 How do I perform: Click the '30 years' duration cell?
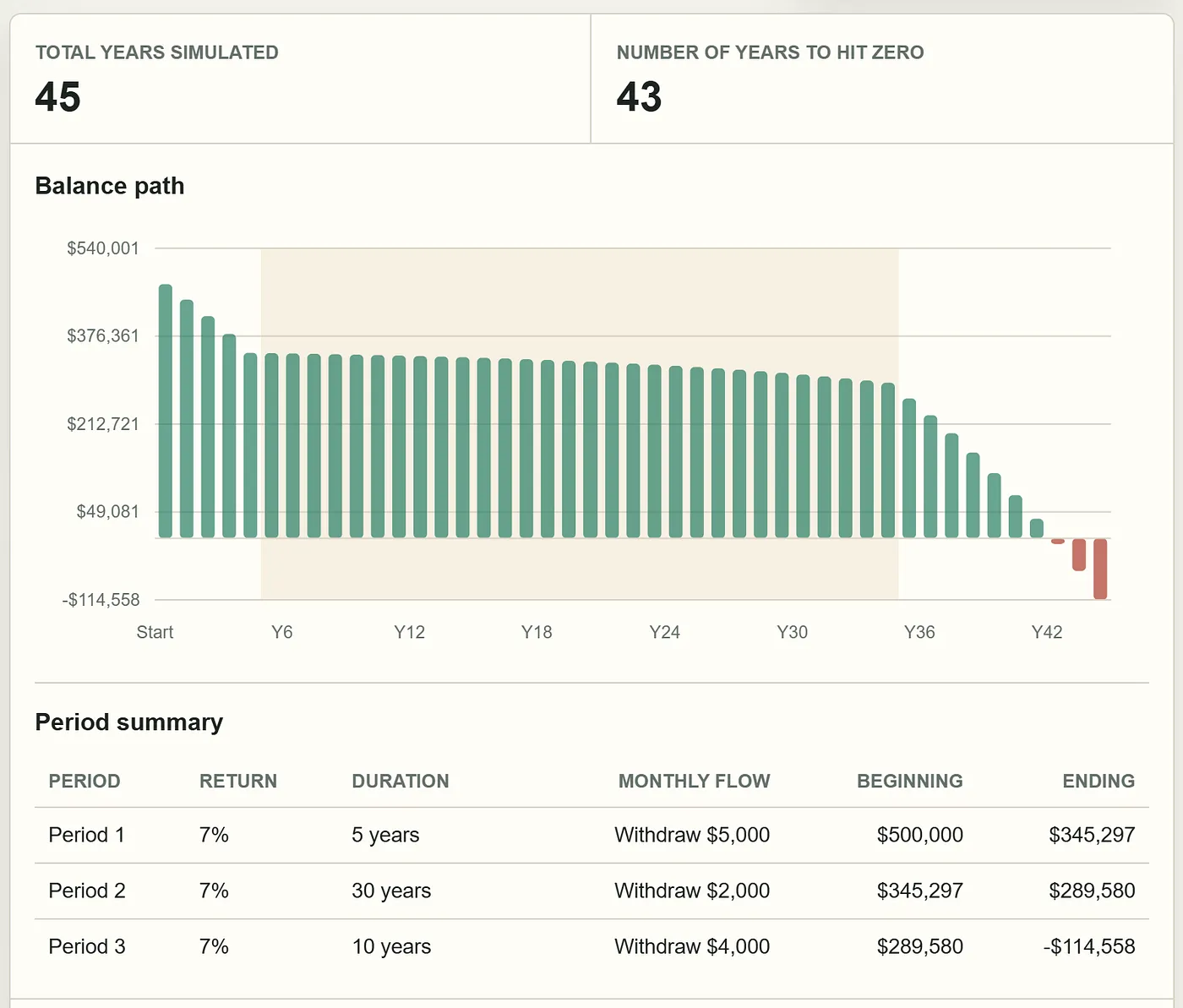pos(392,891)
